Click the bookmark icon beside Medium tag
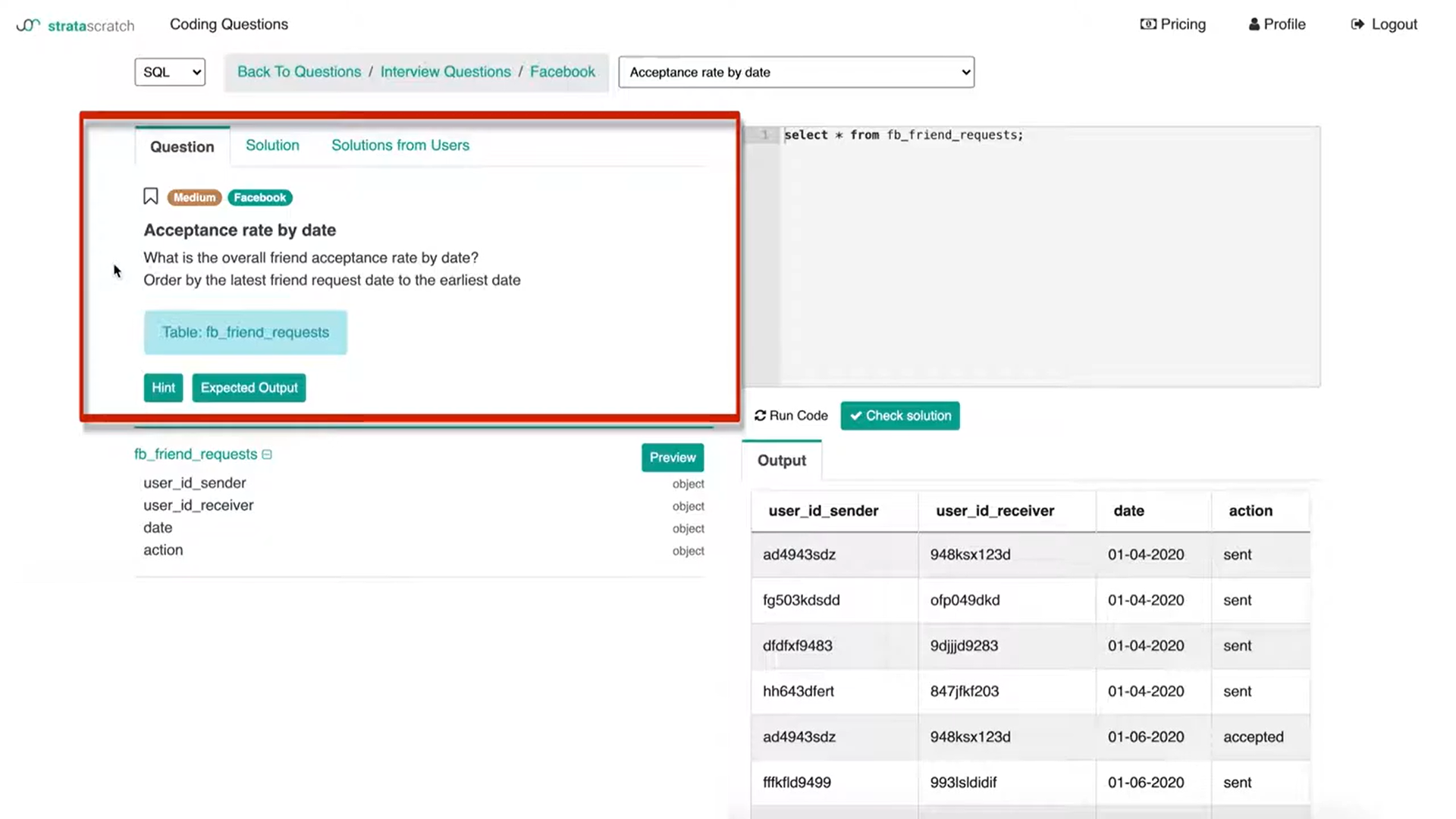This screenshot has width=1456, height=819. (150, 197)
